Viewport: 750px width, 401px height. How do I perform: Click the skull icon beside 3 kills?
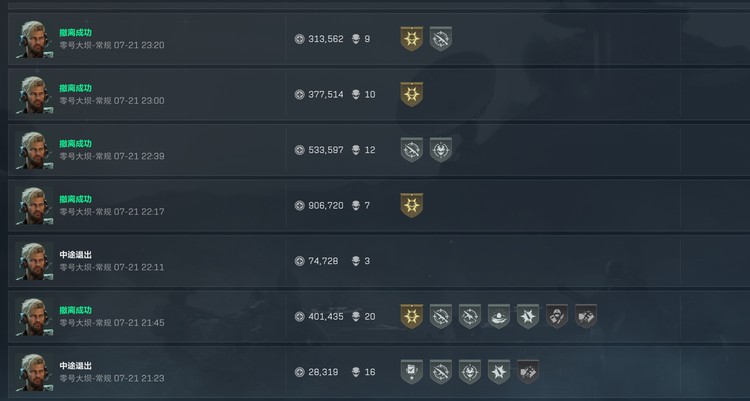[356, 261]
